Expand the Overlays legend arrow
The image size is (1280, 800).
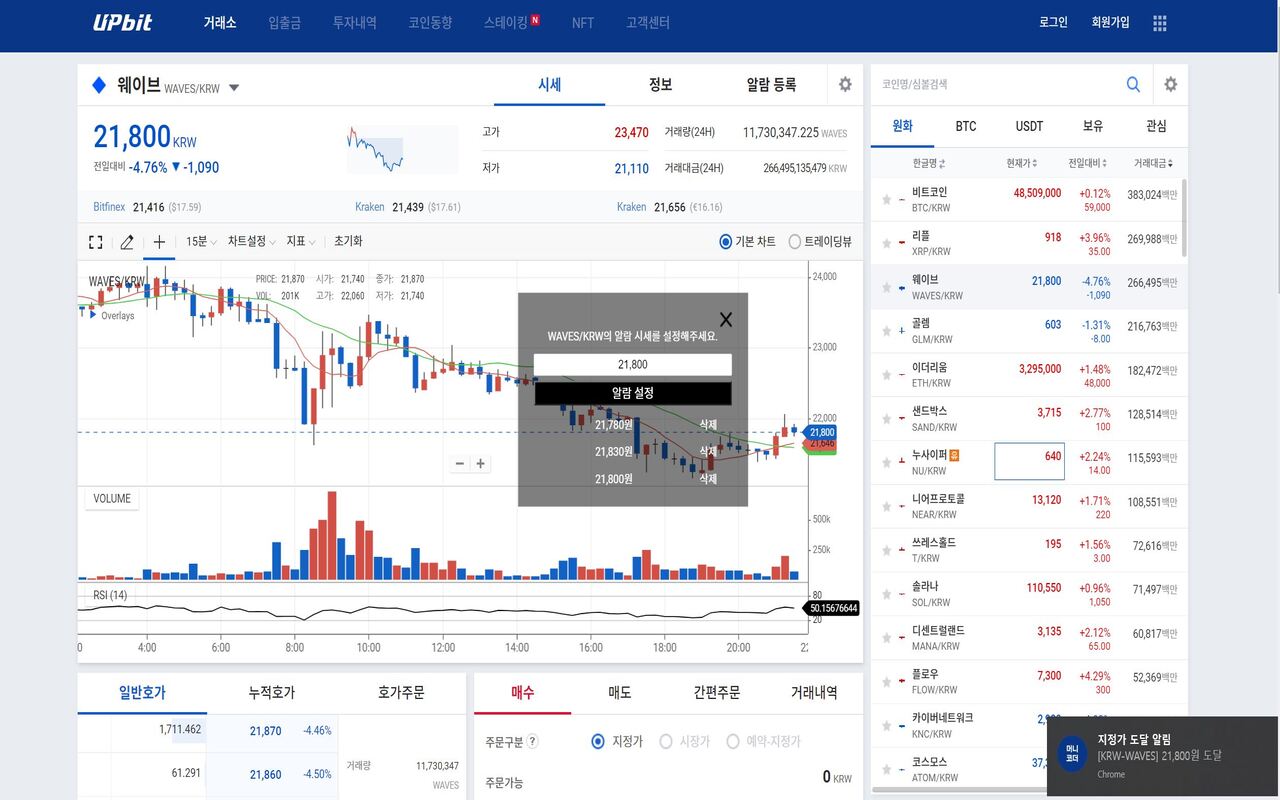pyautogui.click(x=93, y=315)
